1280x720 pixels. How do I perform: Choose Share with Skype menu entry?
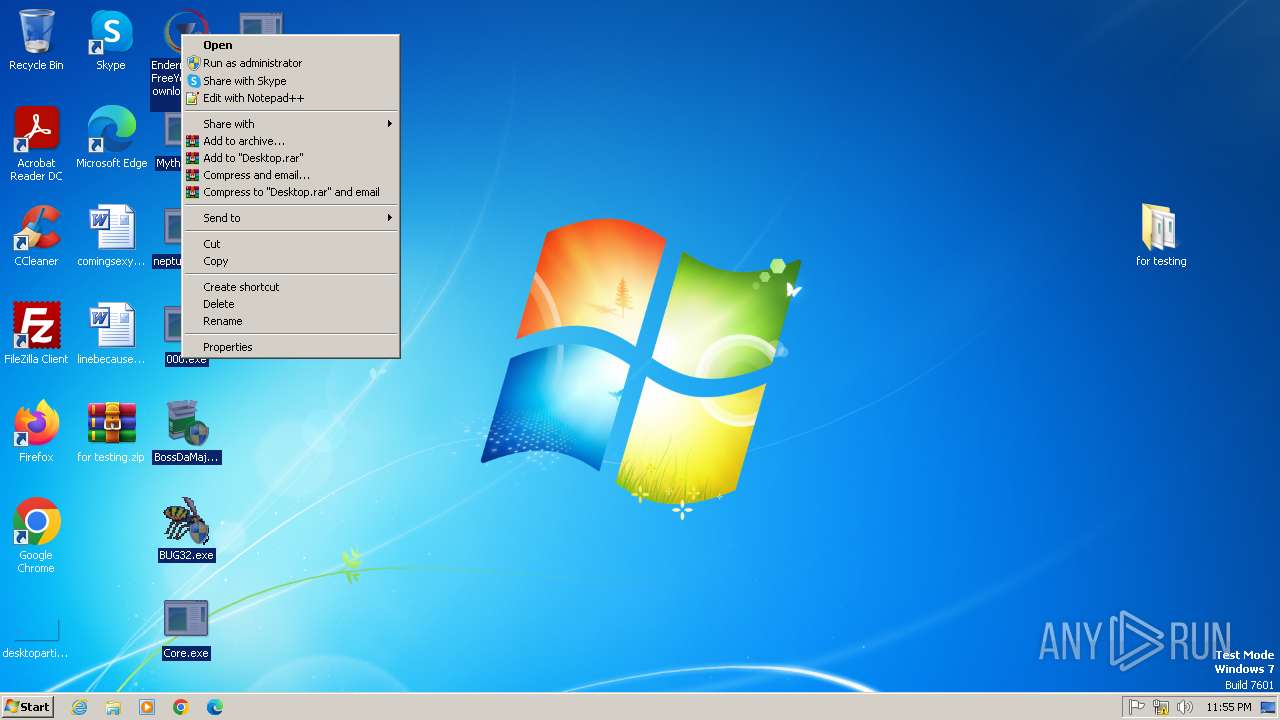[x=291, y=81]
